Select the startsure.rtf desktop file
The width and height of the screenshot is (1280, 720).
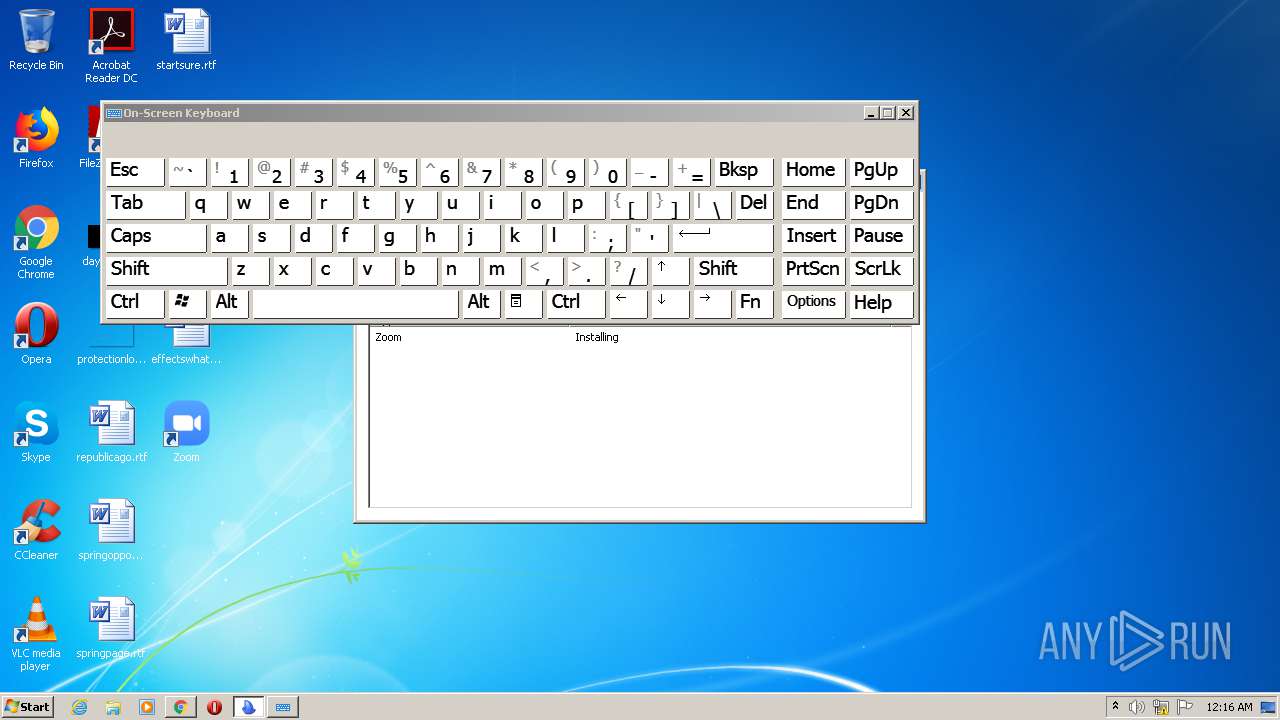pyautogui.click(x=186, y=40)
